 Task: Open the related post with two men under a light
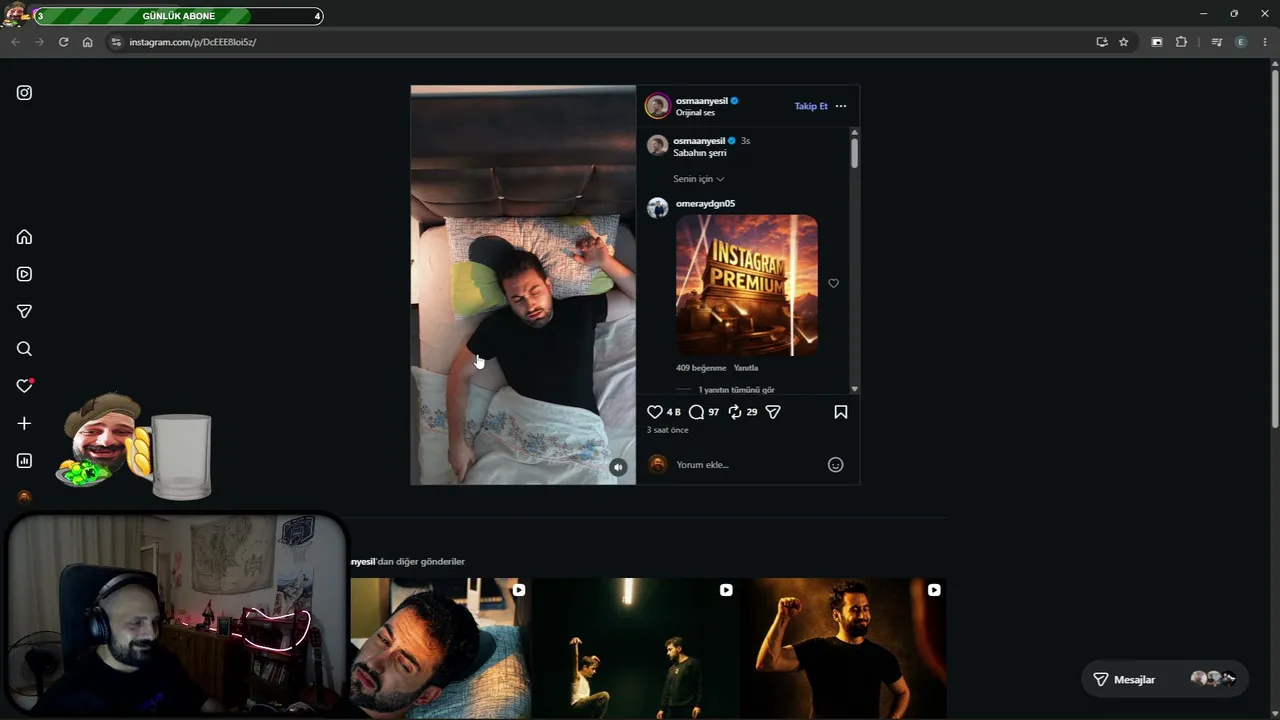[x=634, y=648]
